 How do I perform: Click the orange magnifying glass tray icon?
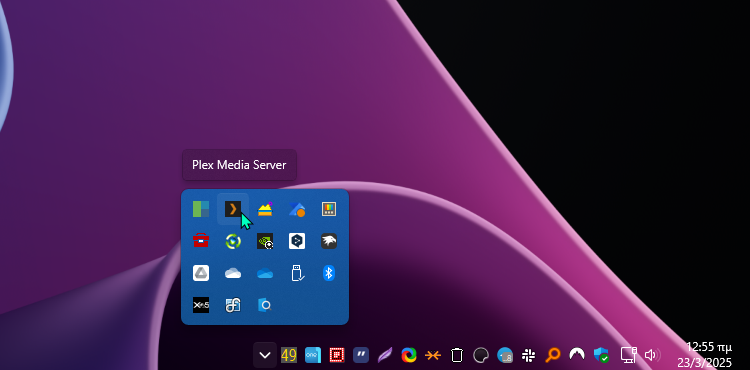[x=552, y=355]
